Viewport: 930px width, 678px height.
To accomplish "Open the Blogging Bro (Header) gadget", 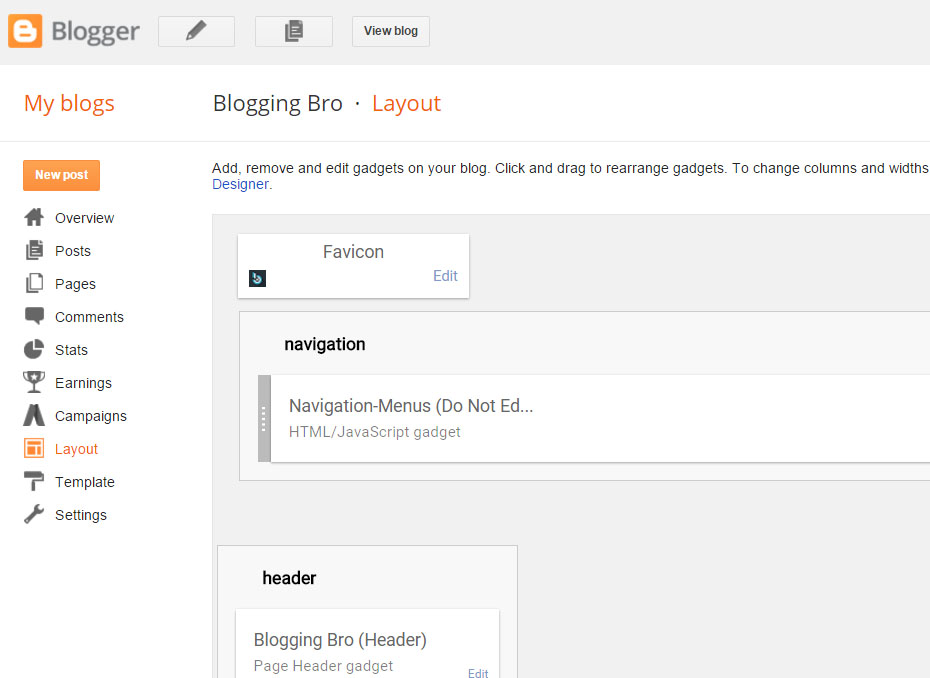I will 340,639.
